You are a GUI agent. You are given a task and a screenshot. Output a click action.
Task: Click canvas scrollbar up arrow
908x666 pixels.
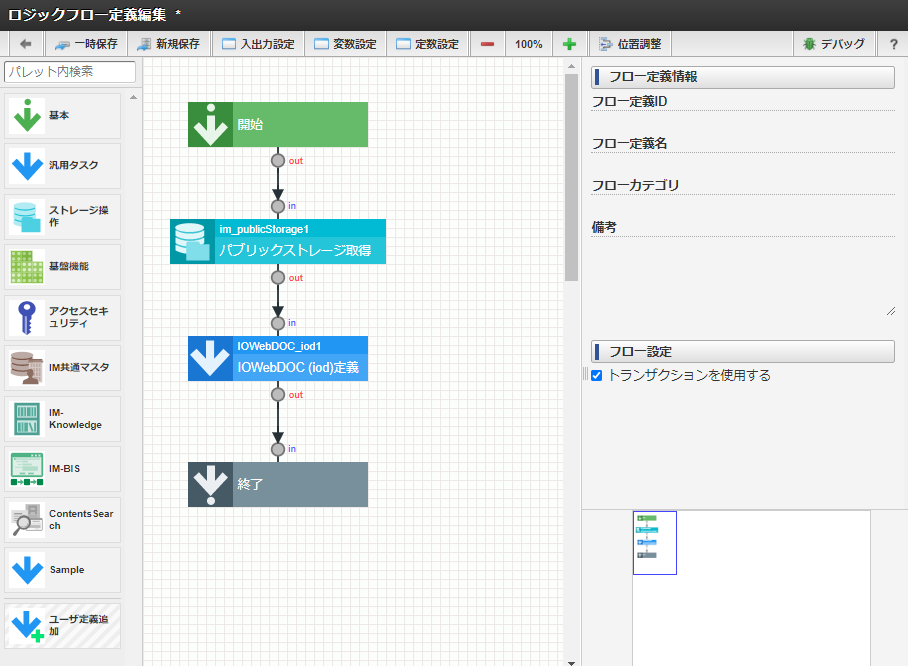click(x=572, y=66)
